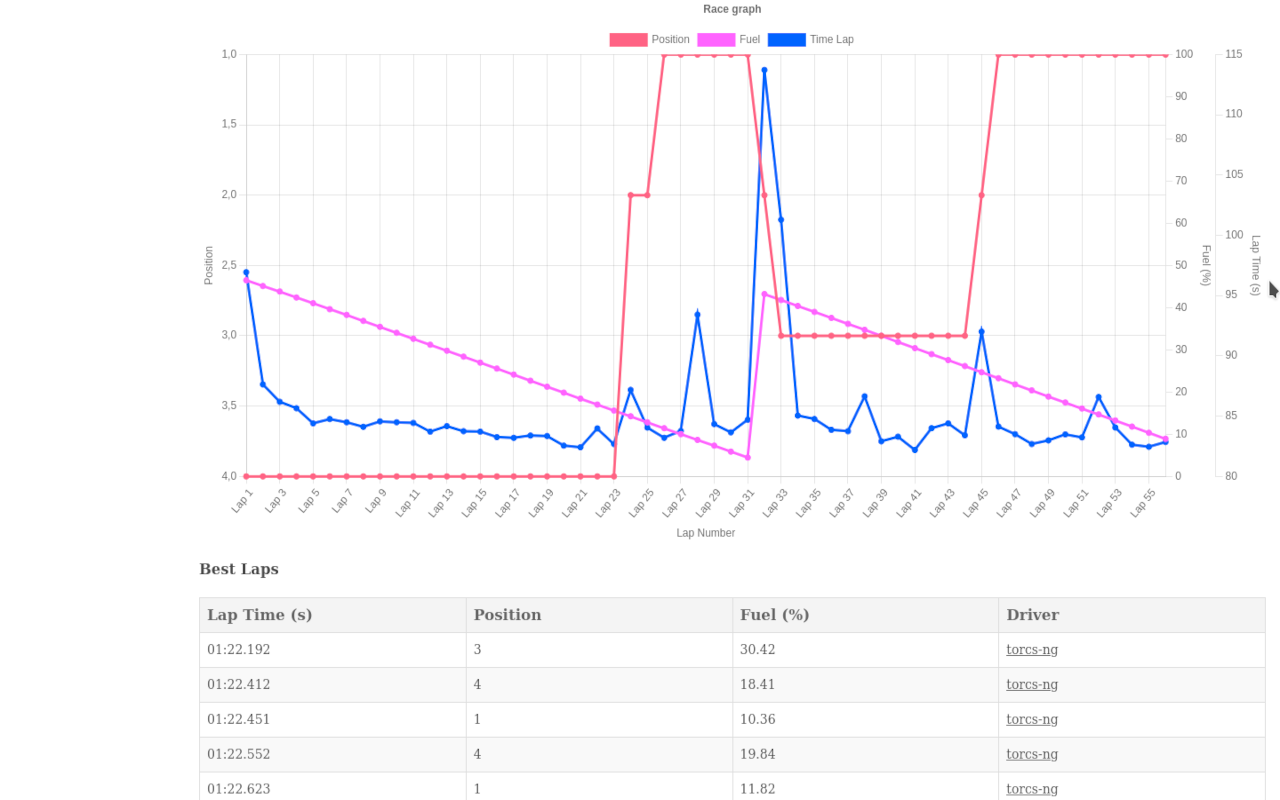1280x800 pixels.
Task: Toggle the Fuel series in the legend
Action: click(729, 40)
